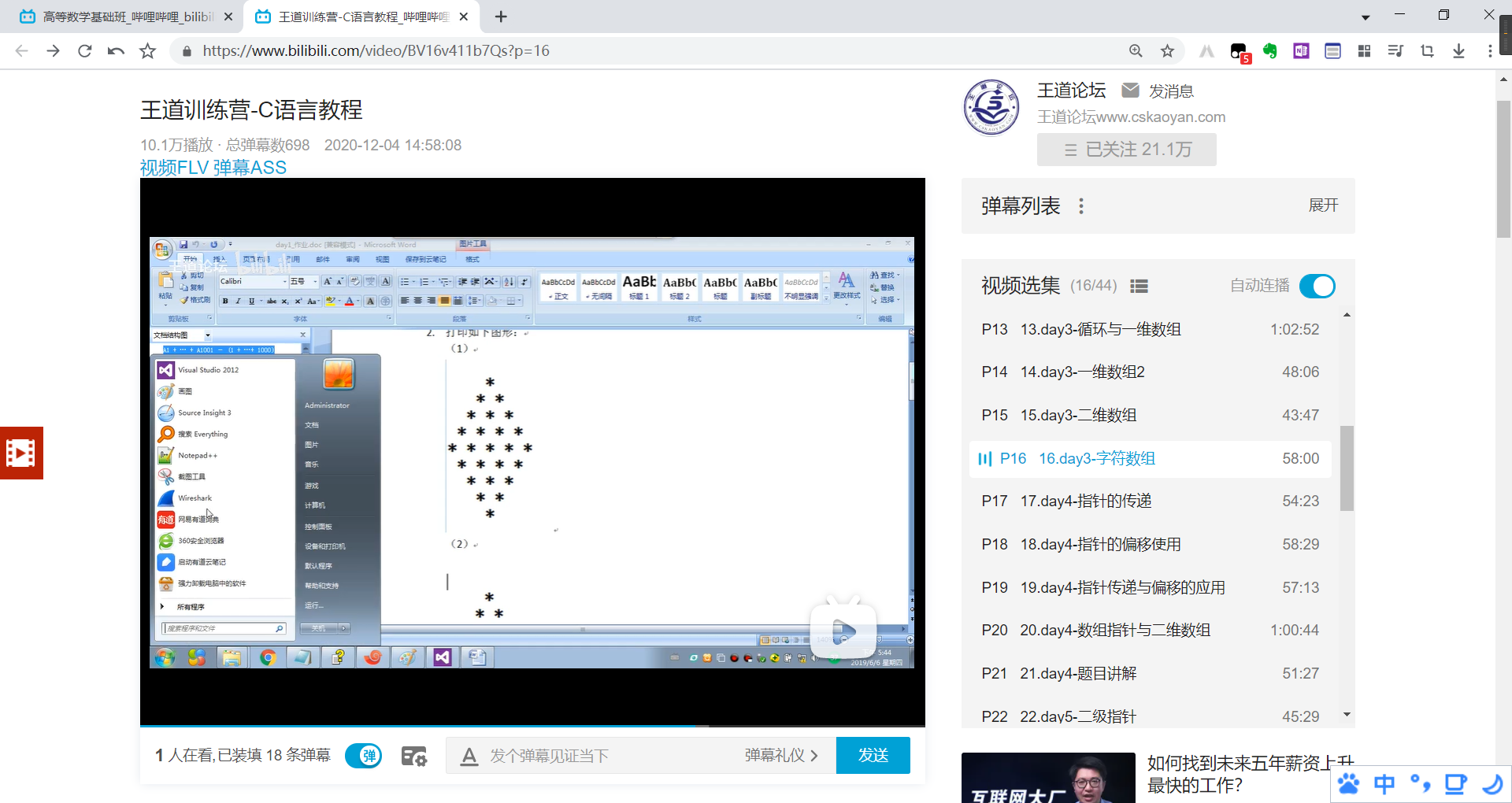Image resolution: width=1512 pixels, height=803 pixels.
Task: Click the page vertical scrollbar thumb
Action: pyautogui.click(x=1503, y=169)
